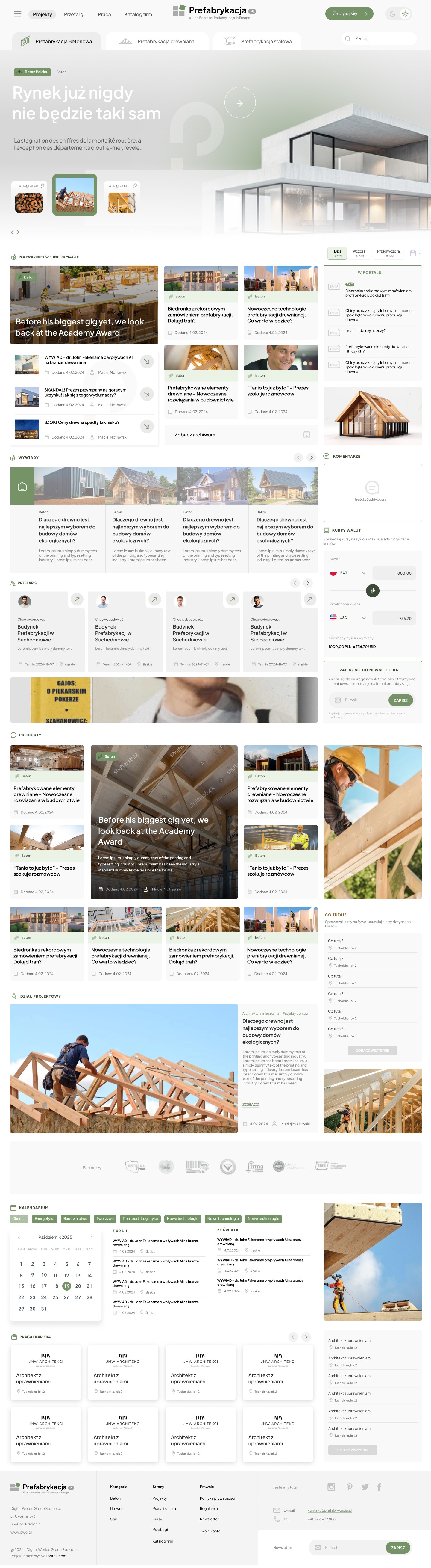Click the Szukaj search field
The image size is (431, 1568).
[379, 39]
